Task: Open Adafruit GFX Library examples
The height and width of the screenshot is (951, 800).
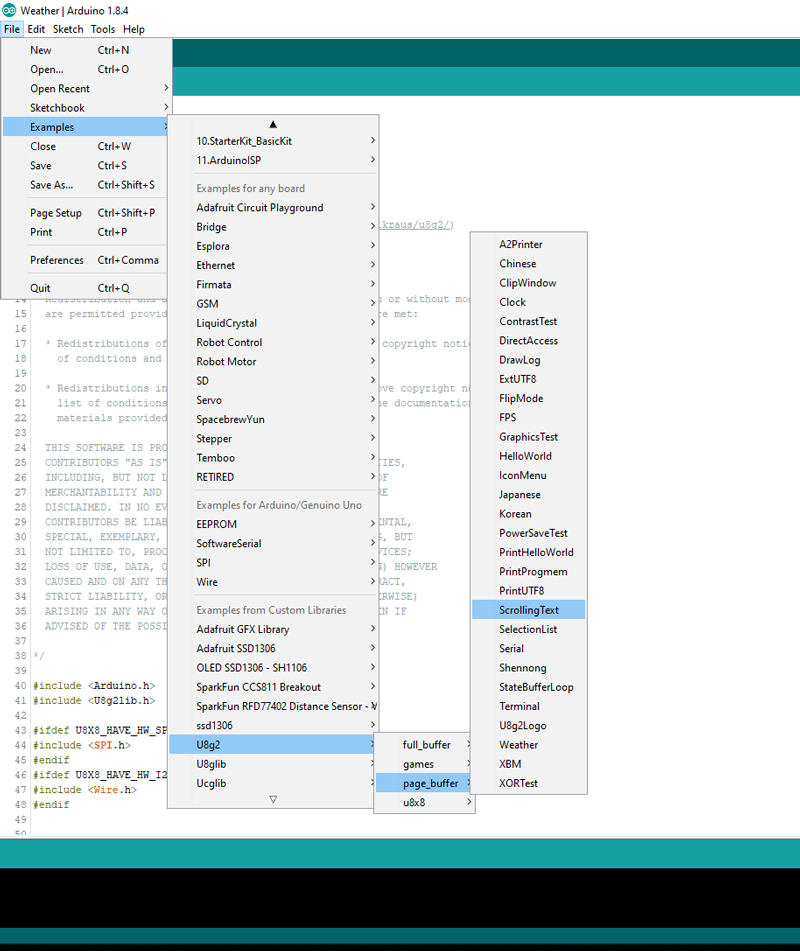Action: pos(273,630)
